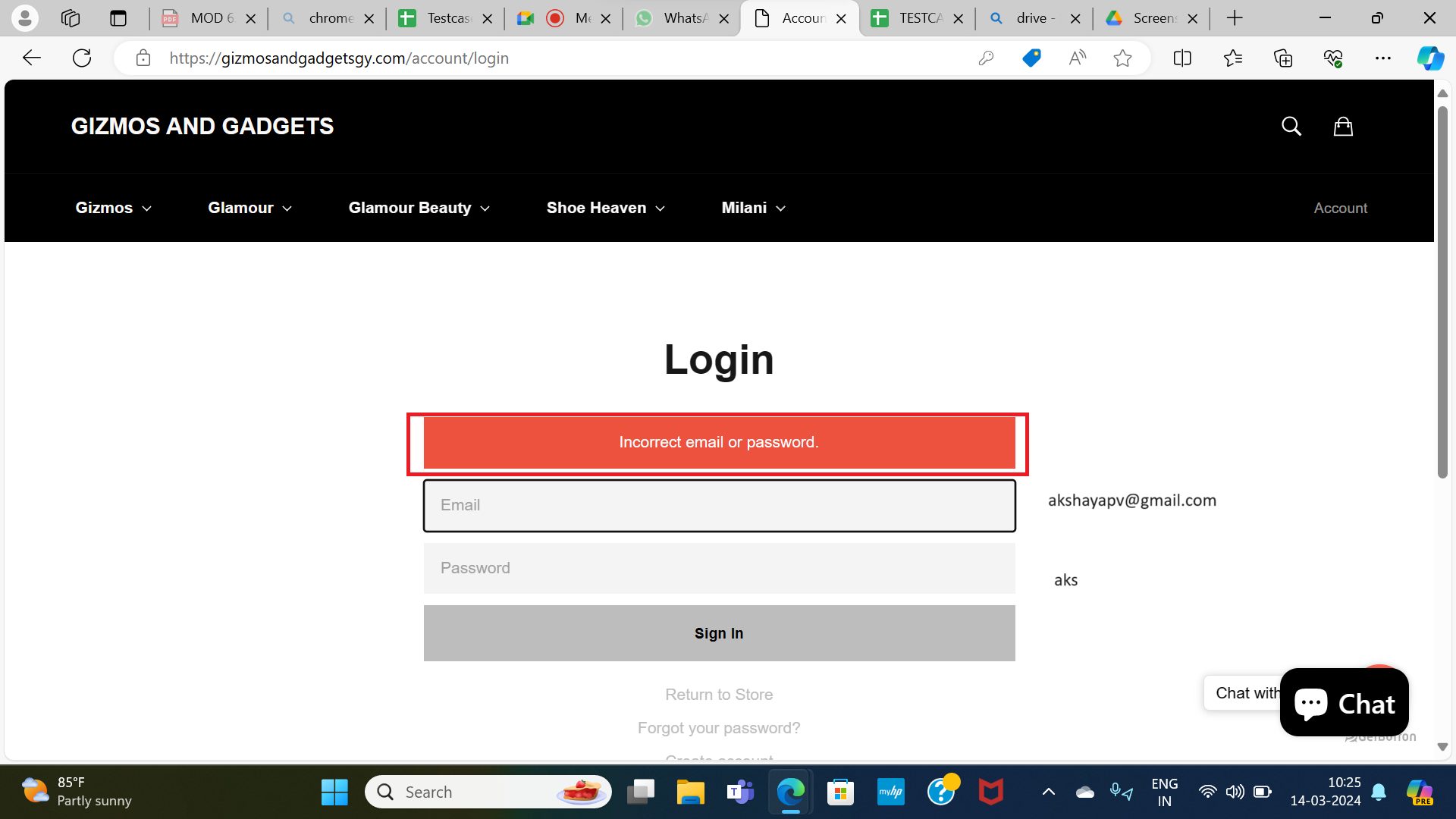Open the Windows taskbar Search box
The width and height of the screenshot is (1456, 819).
click(x=488, y=792)
